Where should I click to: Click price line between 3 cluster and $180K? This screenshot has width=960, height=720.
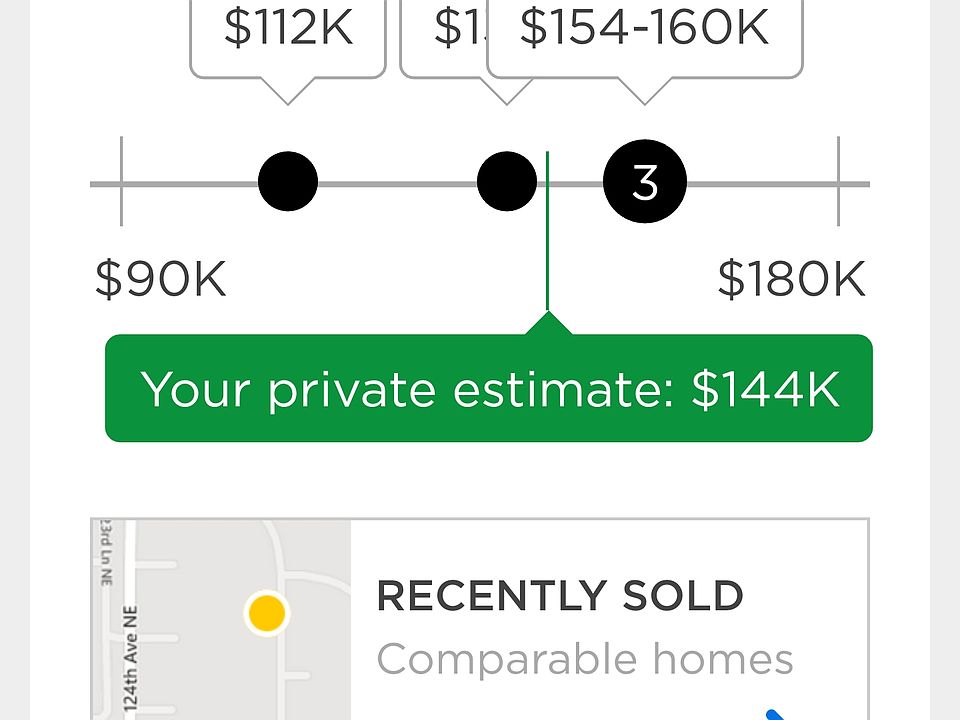click(761, 184)
